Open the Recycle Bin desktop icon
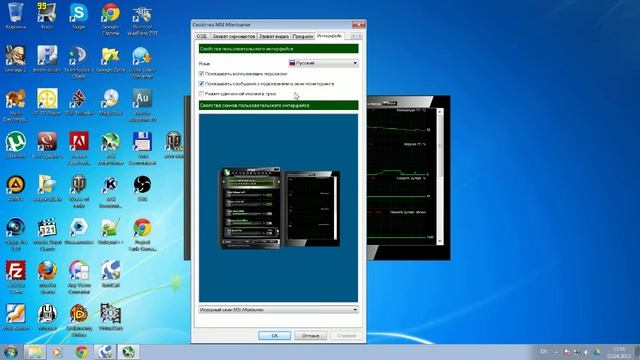This screenshot has width=640, height=360. coord(16,16)
